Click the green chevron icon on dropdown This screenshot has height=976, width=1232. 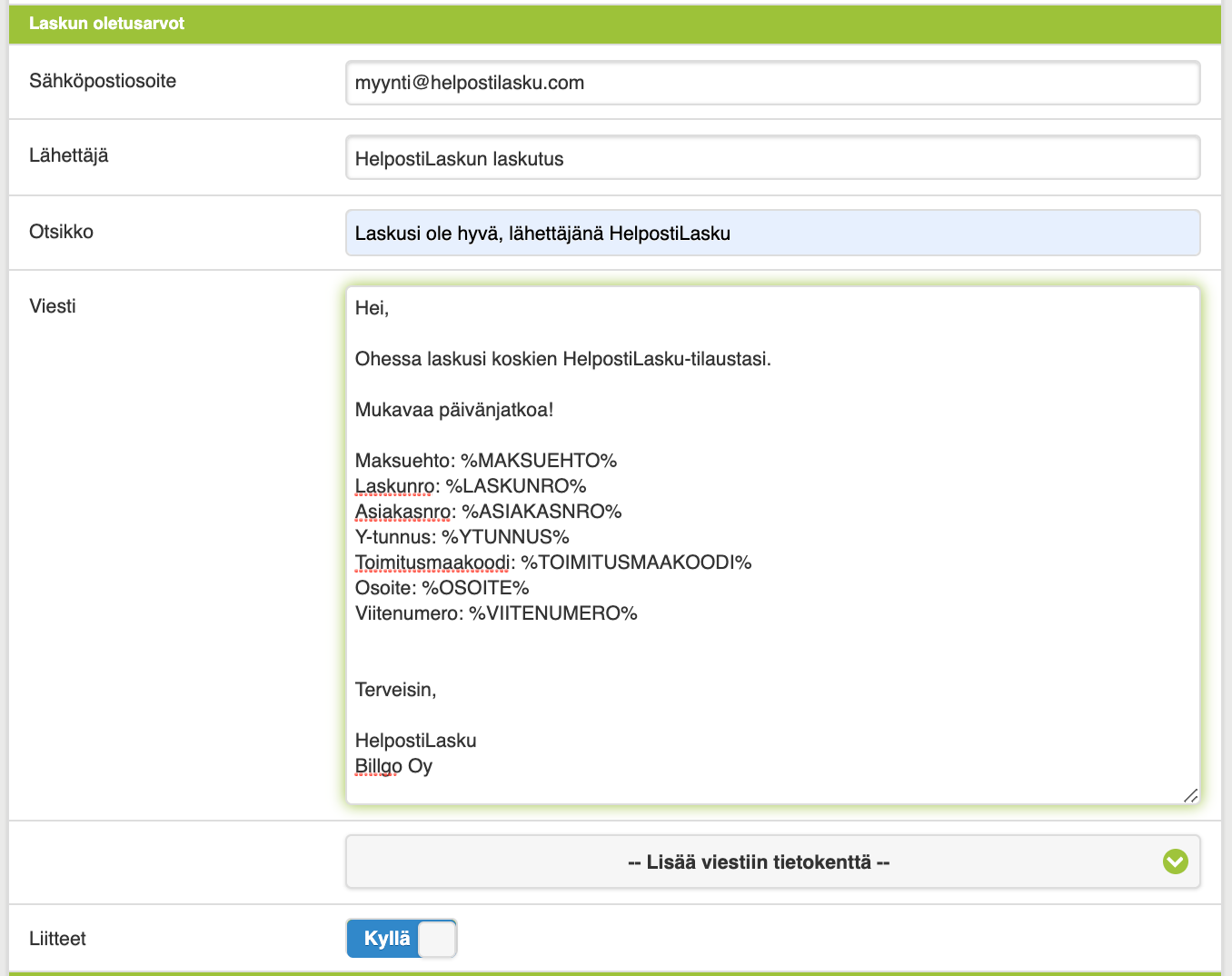pos(1176,861)
